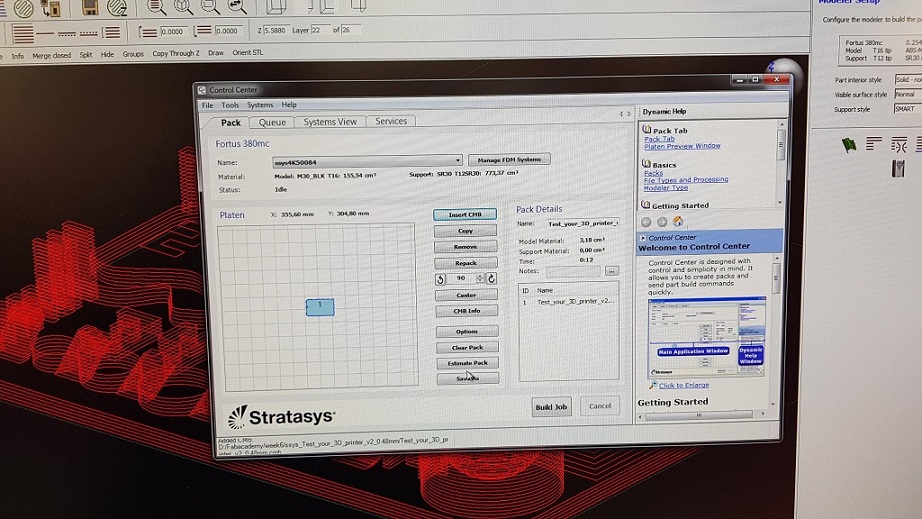Open Dynamic Help home page
The image size is (922, 519).
(678, 222)
